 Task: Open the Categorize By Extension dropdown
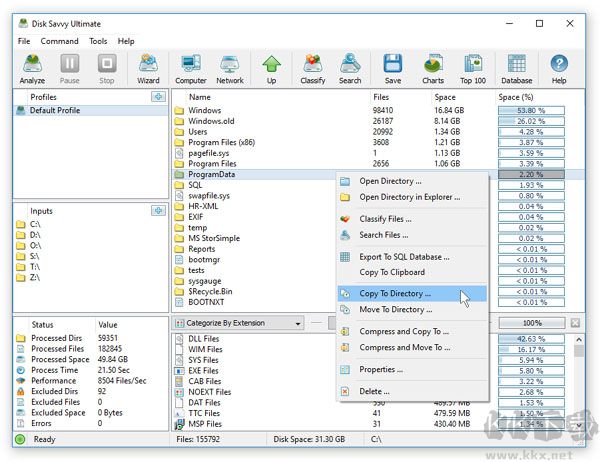coord(238,323)
